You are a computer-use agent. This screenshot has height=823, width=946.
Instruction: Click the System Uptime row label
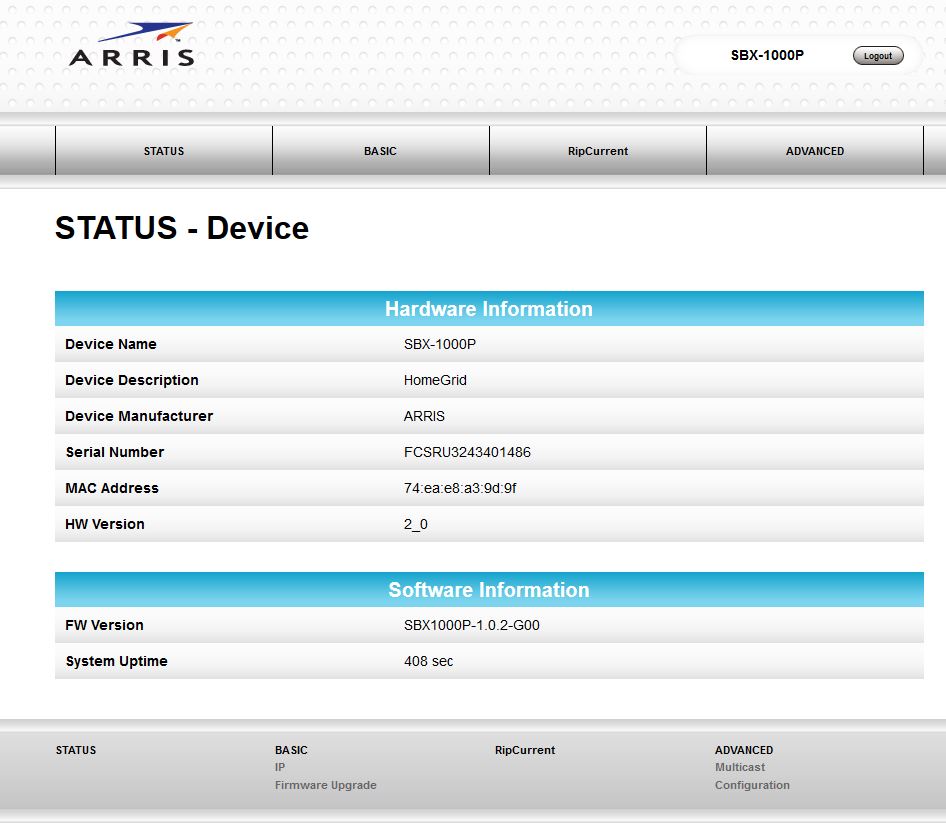click(x=116, y=661)
